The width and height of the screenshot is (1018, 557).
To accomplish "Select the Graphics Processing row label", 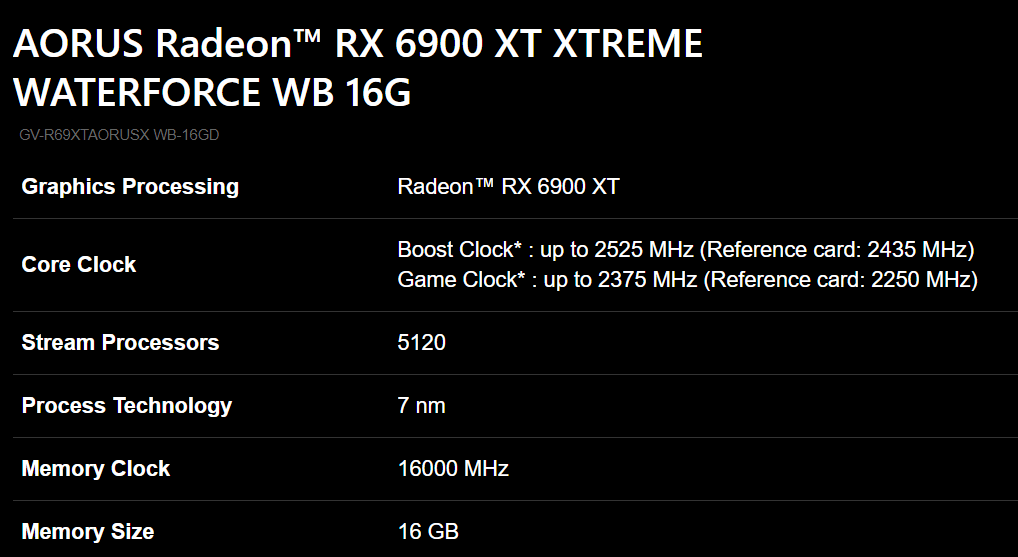I will tap(130, 187).
